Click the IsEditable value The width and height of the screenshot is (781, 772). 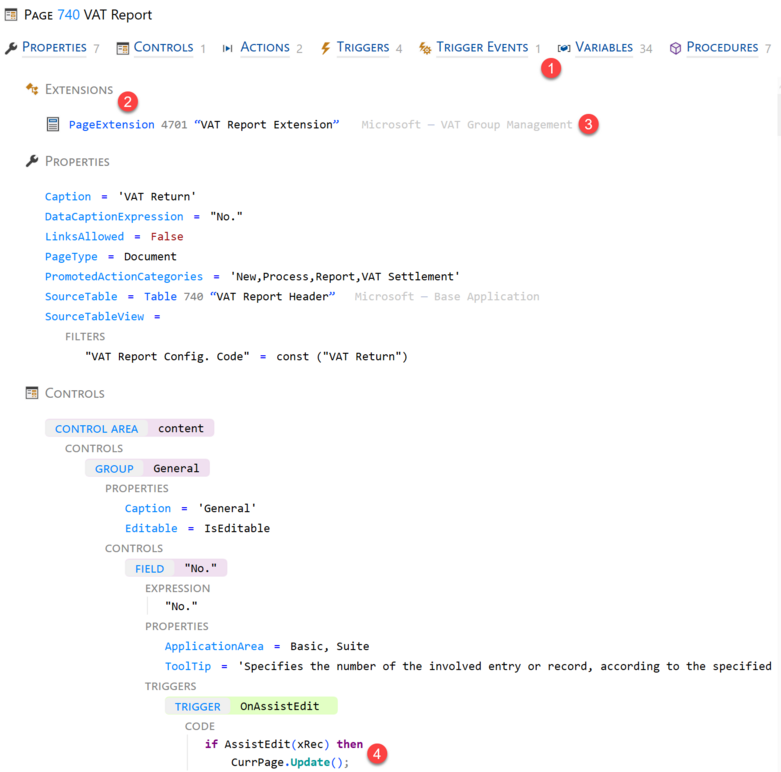pos(237,528)
